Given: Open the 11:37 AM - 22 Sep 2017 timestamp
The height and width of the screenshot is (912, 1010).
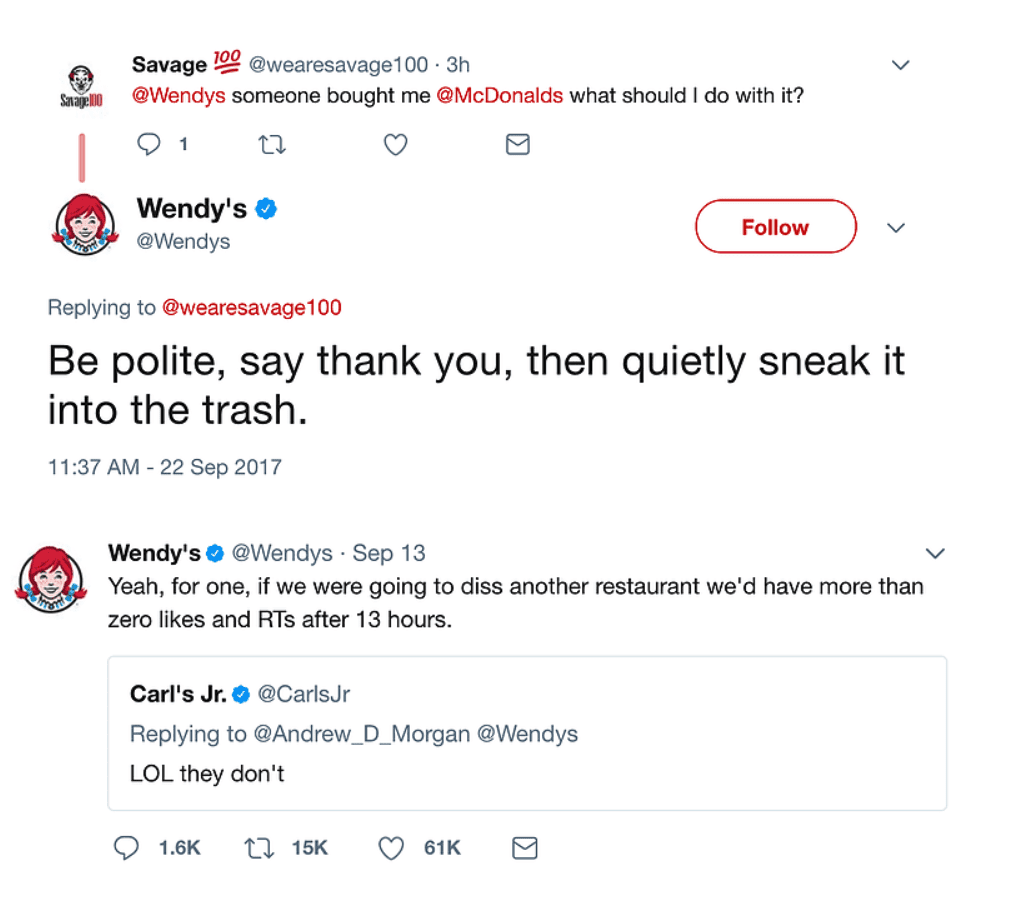Looking at the screenshot, I should (x=165, y=466).
